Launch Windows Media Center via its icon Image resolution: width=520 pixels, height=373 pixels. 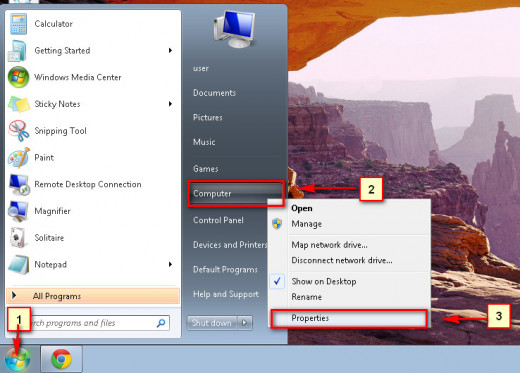(18, 77)
